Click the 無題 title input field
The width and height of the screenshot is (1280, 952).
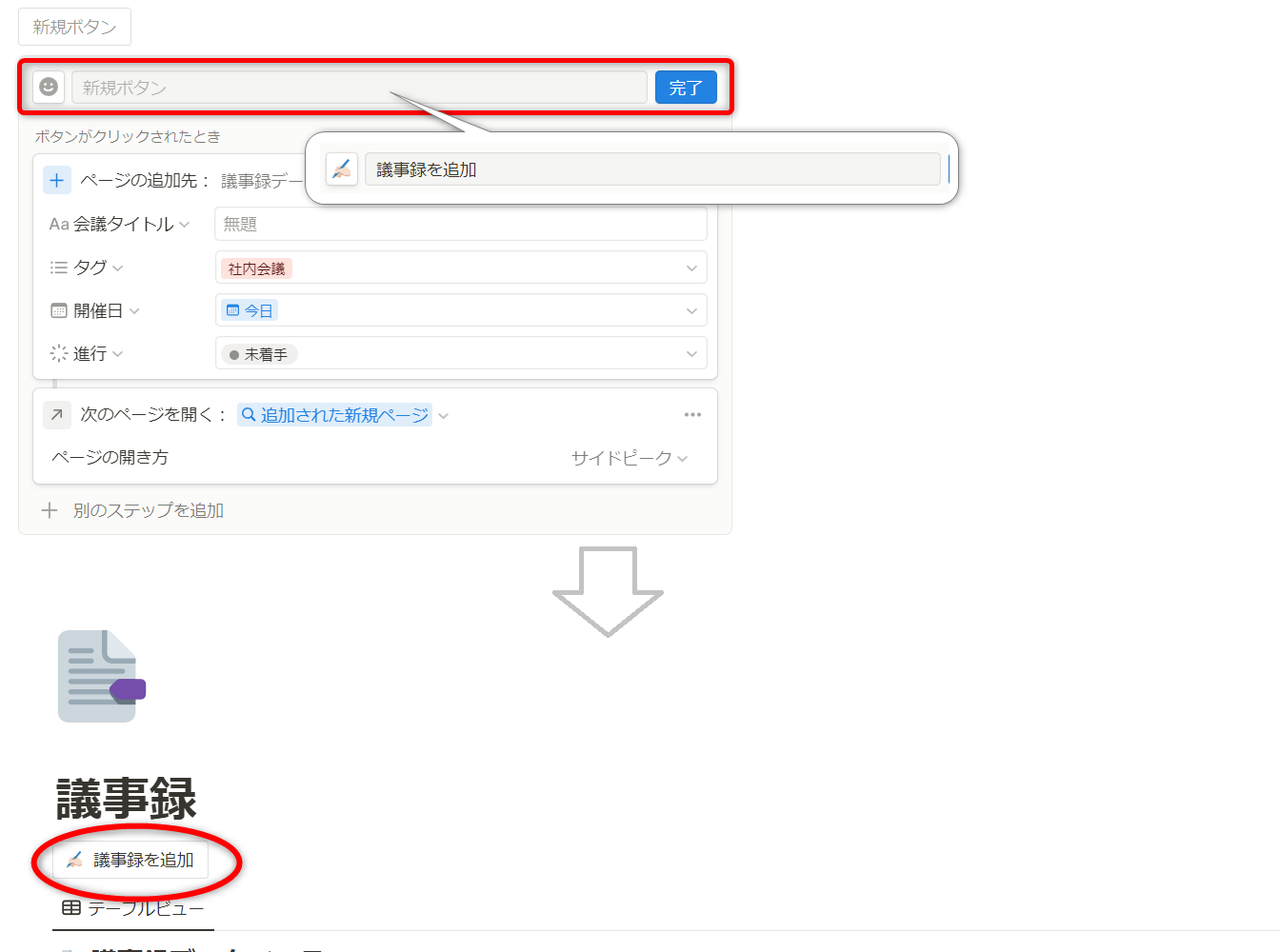click(x=461, y=225)
